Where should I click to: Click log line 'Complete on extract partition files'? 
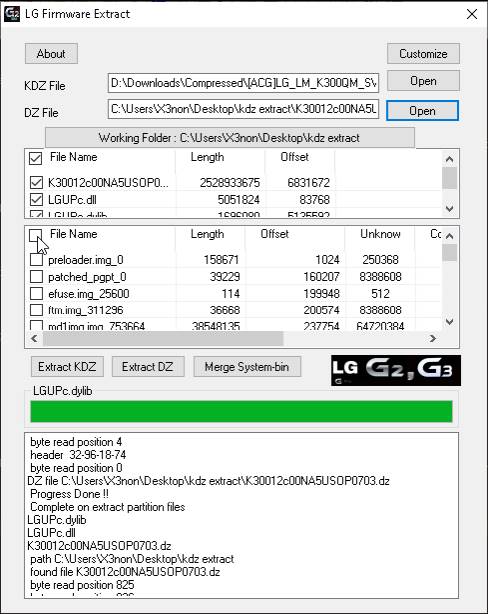(108, 507)
